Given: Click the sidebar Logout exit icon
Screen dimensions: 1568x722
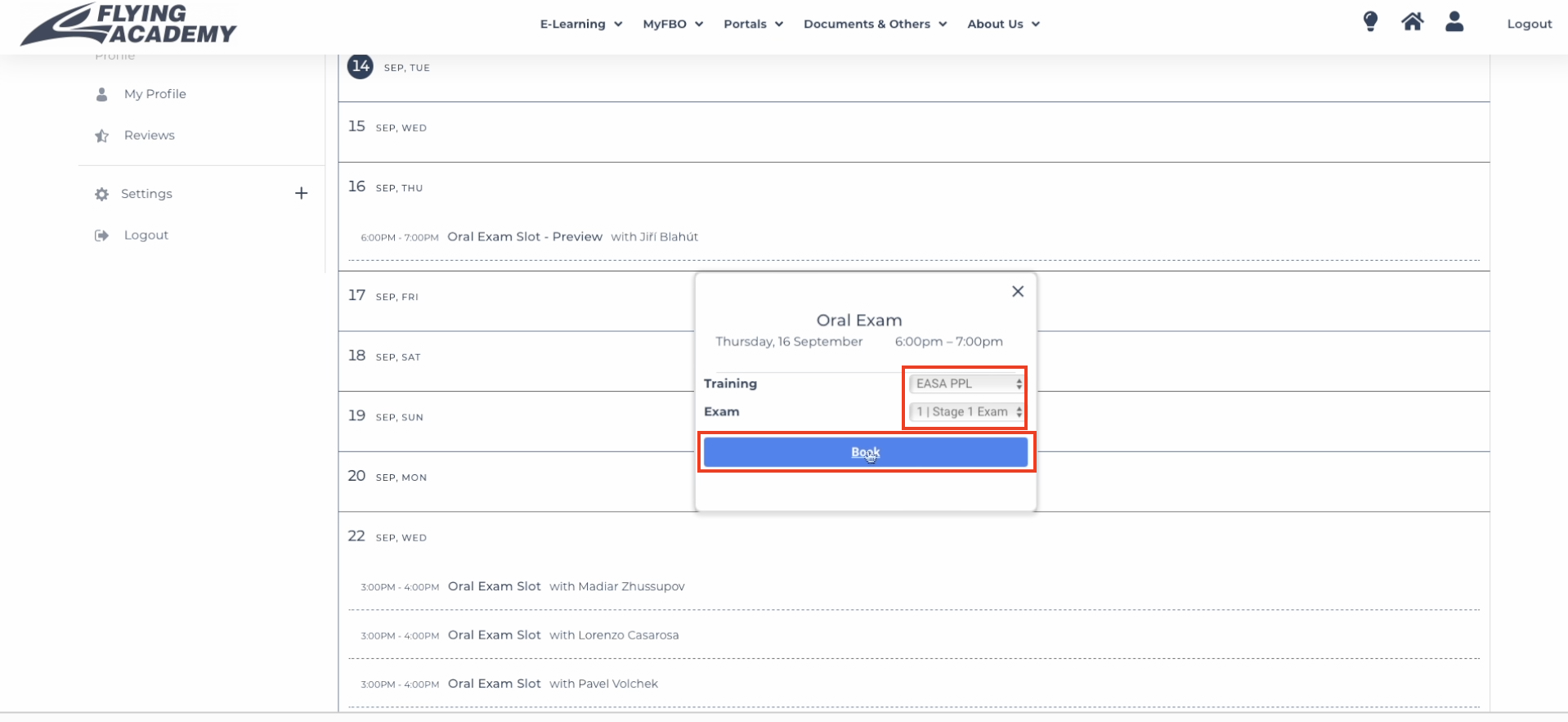Looking at the screenshot, I should pyautogui.click(x=101, y=235).
